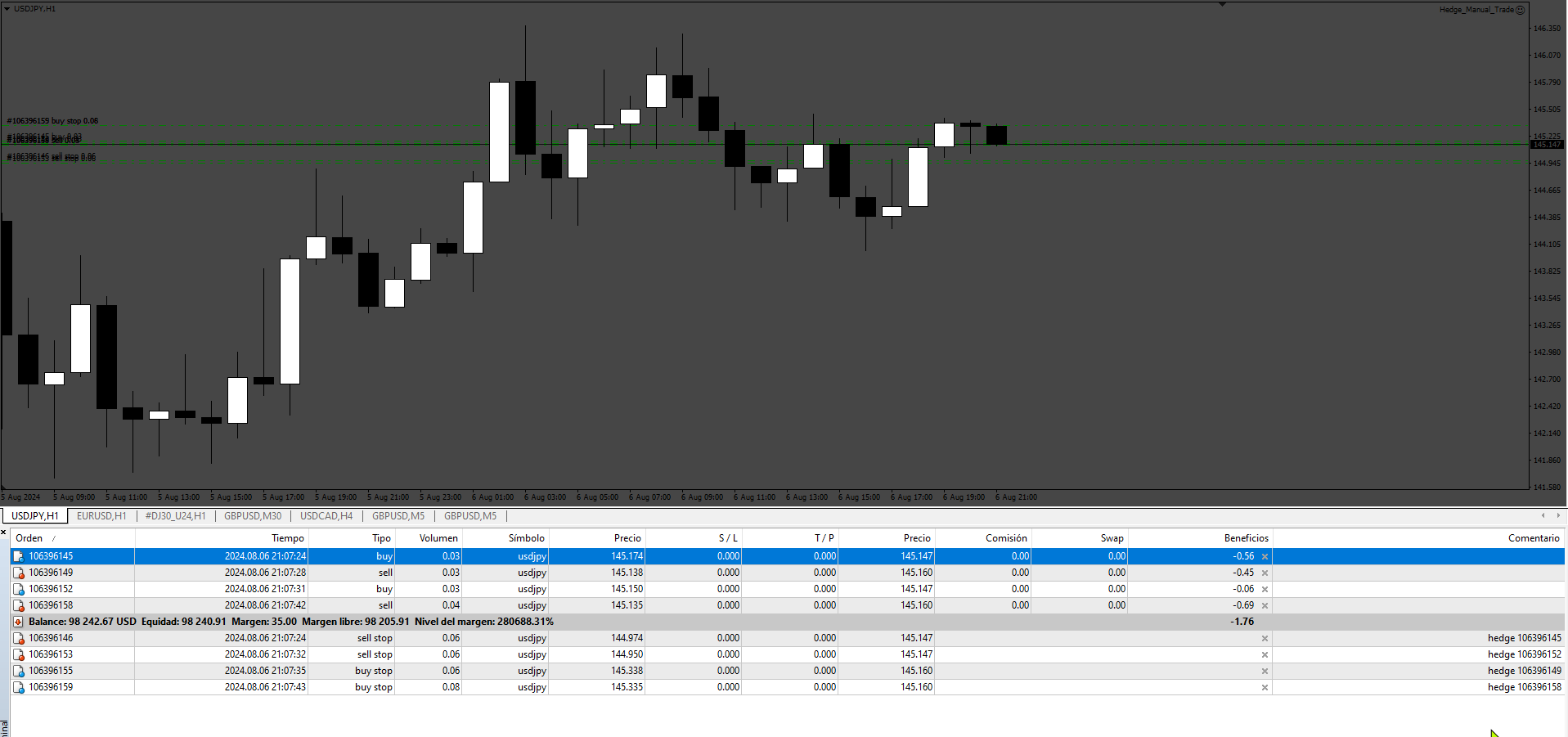Click the comment 'hedge 106396158'

pyautogui.click(x=1525, y=687)
